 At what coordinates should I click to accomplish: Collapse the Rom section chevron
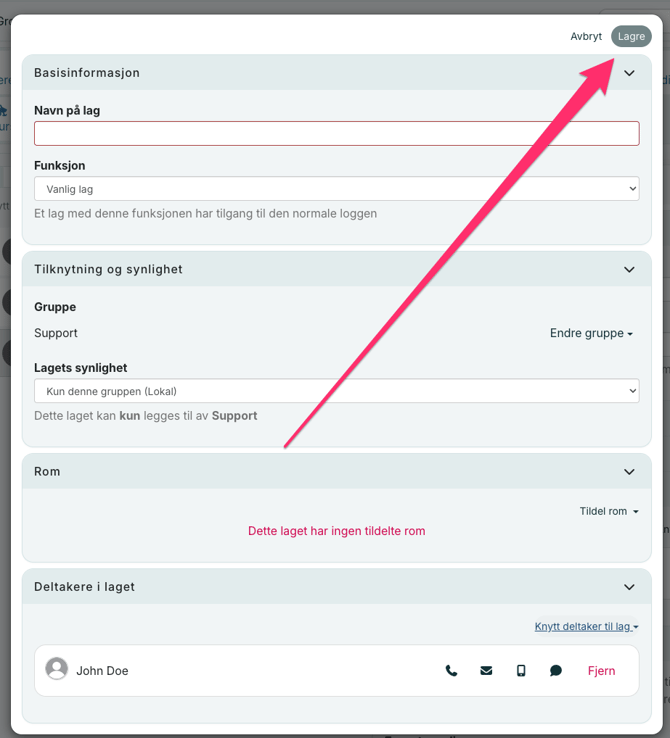pyautogui.click(x=629, y=472)
